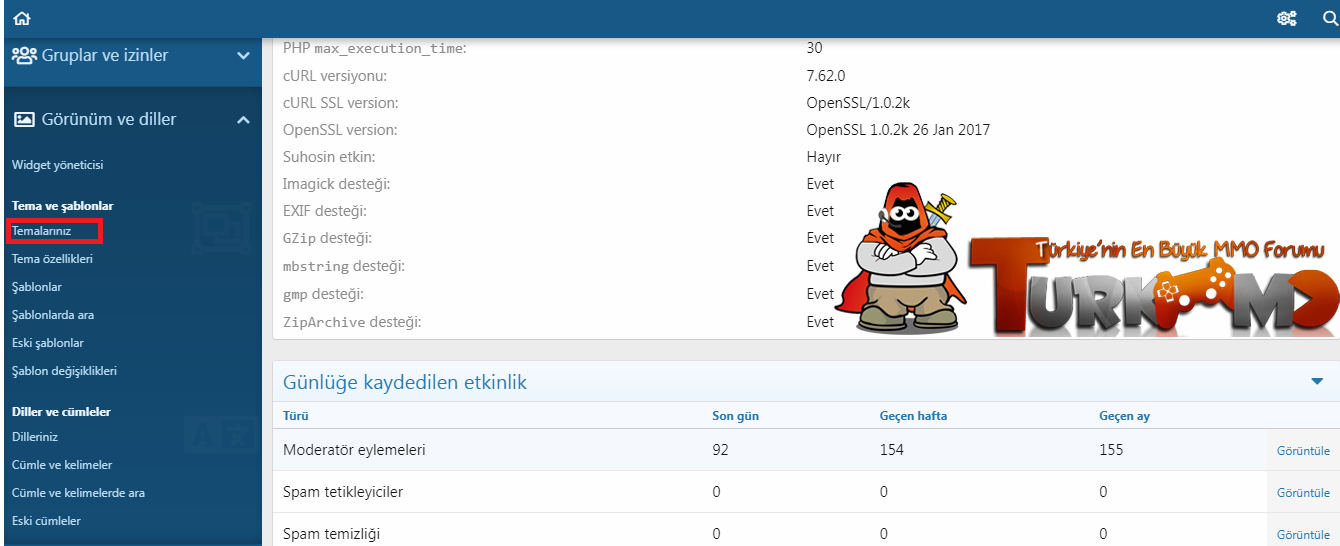Click the Son gün column header
The height and width of the screenshot is (546, 1340).
(734, 416)
